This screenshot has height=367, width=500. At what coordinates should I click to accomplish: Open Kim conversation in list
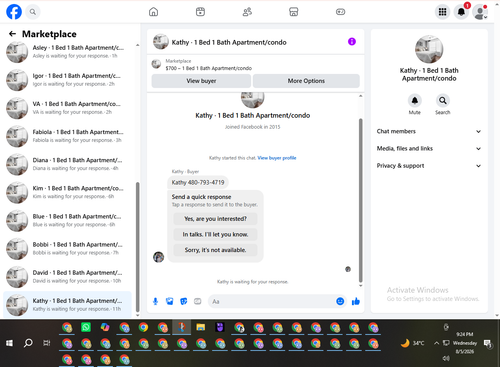pyautogui.click(x=67, y=192)
